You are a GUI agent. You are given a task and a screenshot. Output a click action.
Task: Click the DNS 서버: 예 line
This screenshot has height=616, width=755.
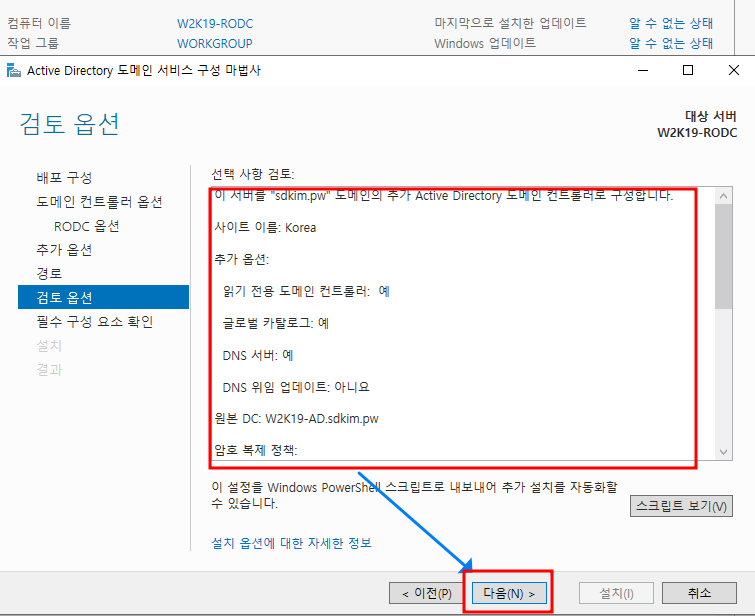tap(258, 355)
